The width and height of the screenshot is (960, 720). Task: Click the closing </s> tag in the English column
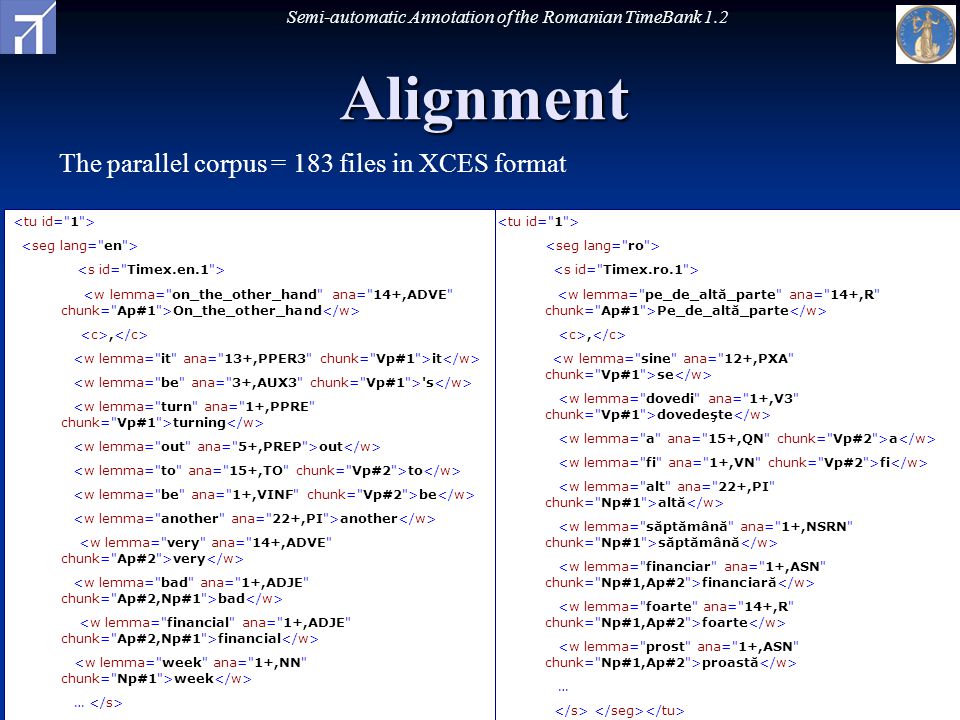click(x=106, y=703)
